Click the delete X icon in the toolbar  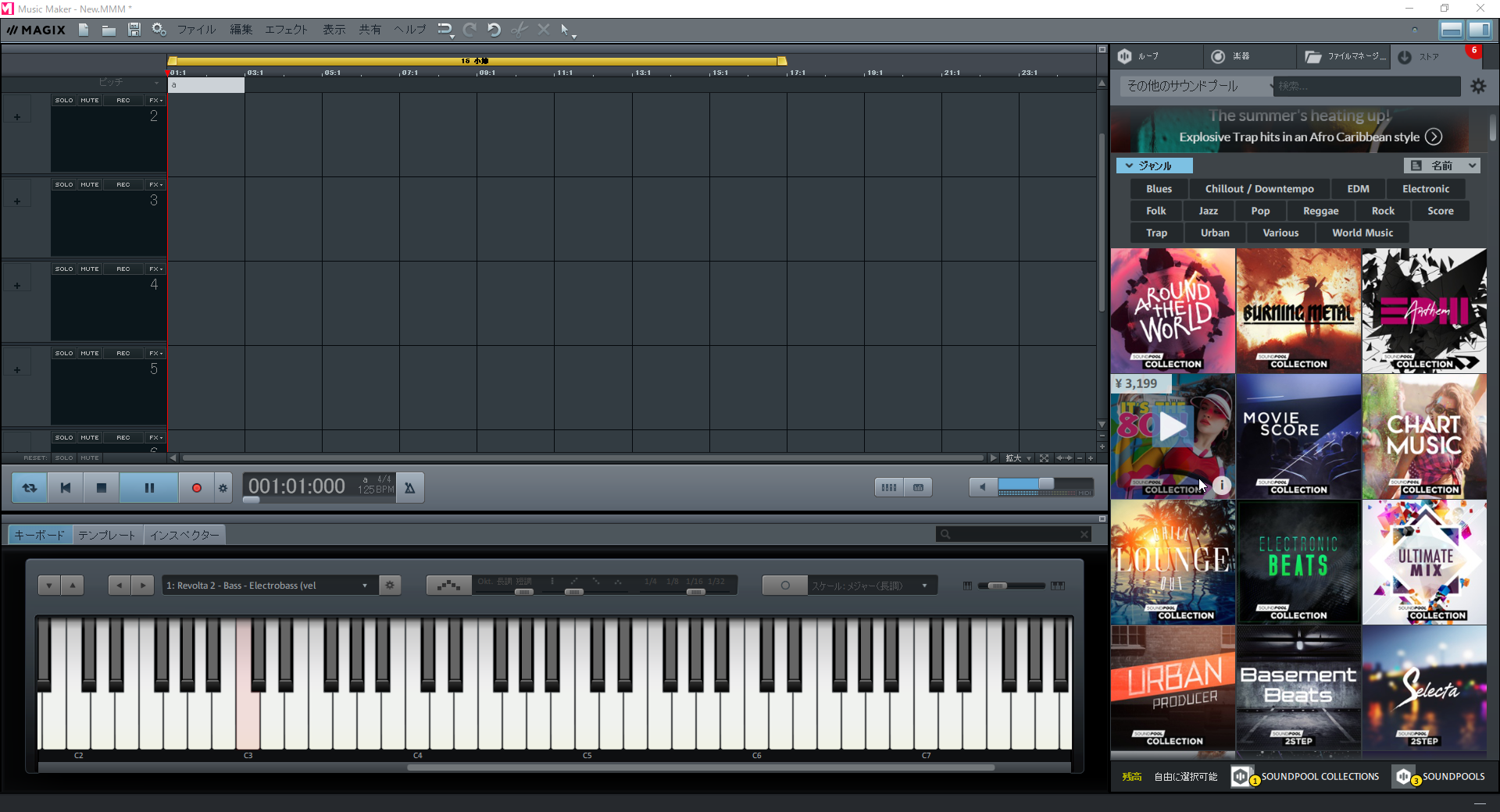coord(544,30)
